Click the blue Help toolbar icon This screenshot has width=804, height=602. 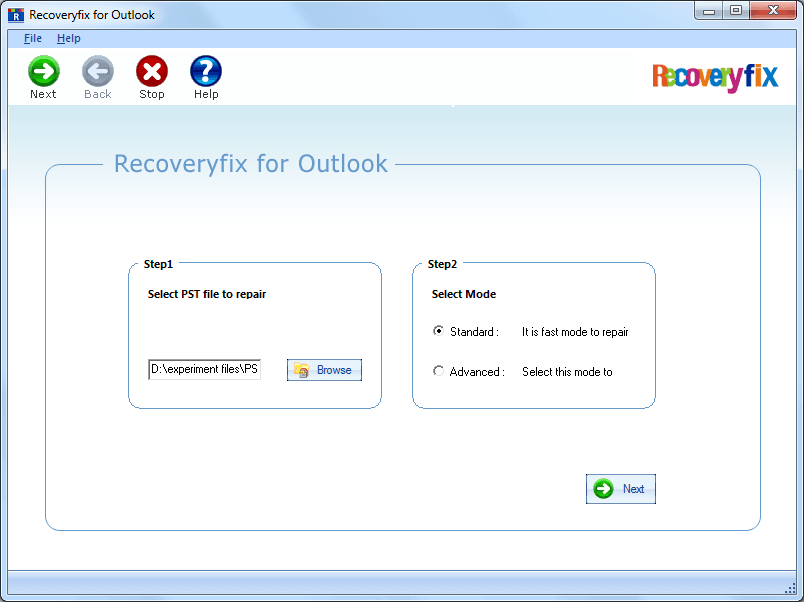pyautogui.click(x=206, y=71)
